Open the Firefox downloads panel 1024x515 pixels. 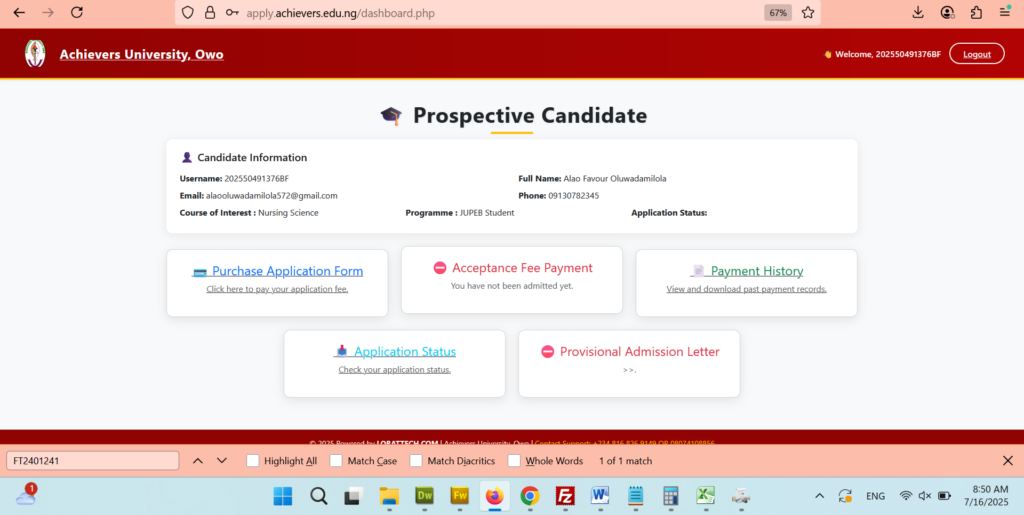point(918,12)
